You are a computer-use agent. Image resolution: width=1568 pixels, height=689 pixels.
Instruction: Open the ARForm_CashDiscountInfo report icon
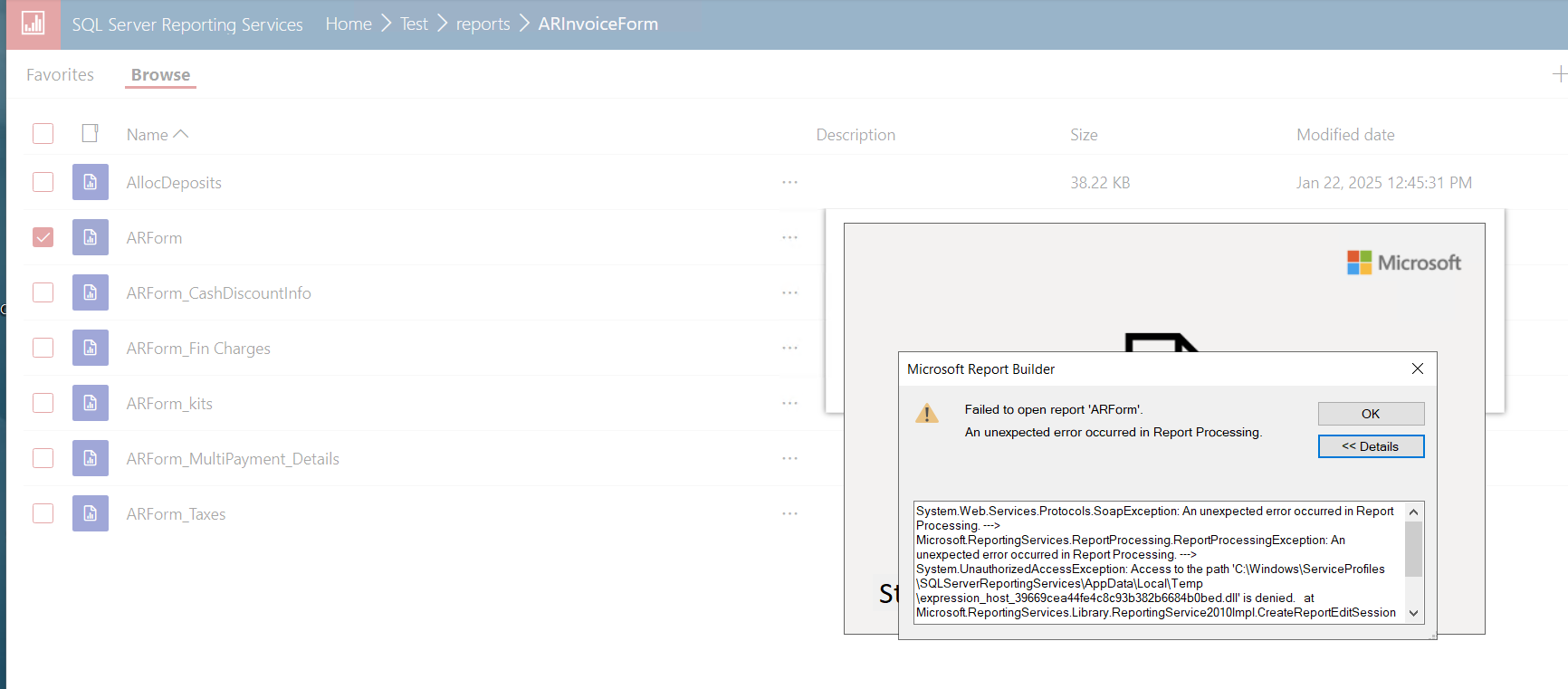coord(91,292)
